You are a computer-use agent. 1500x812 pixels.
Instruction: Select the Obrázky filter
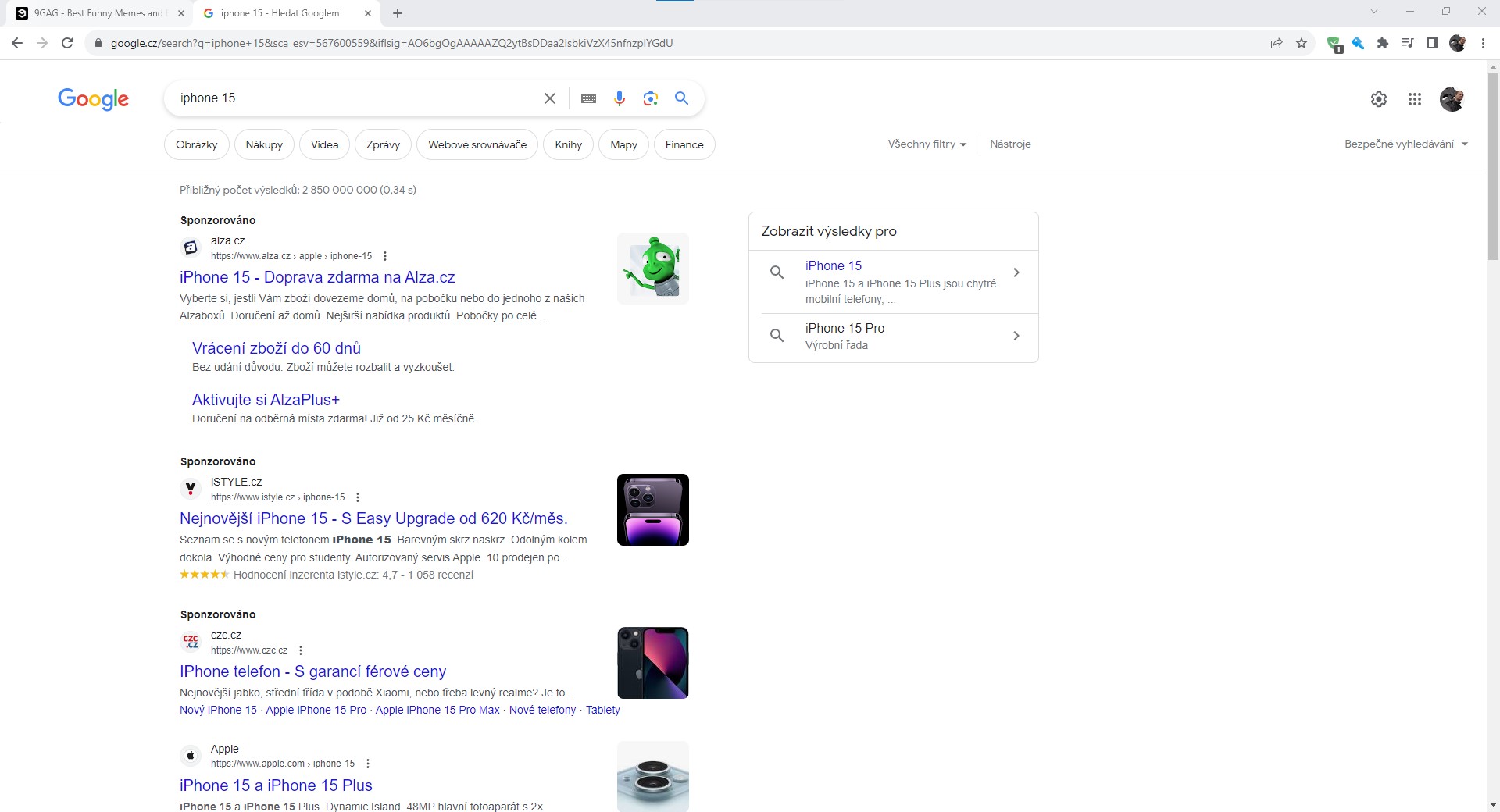[197, 144]
